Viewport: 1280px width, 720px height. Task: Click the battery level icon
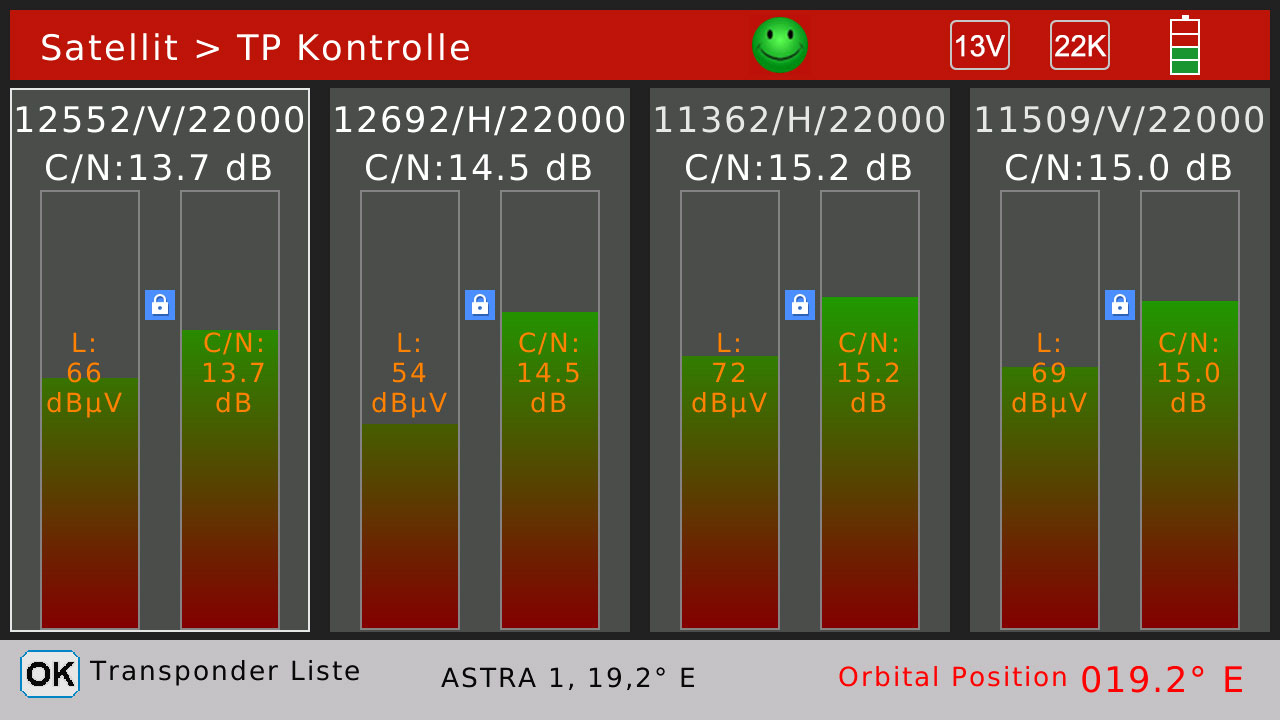[1184, 46]
